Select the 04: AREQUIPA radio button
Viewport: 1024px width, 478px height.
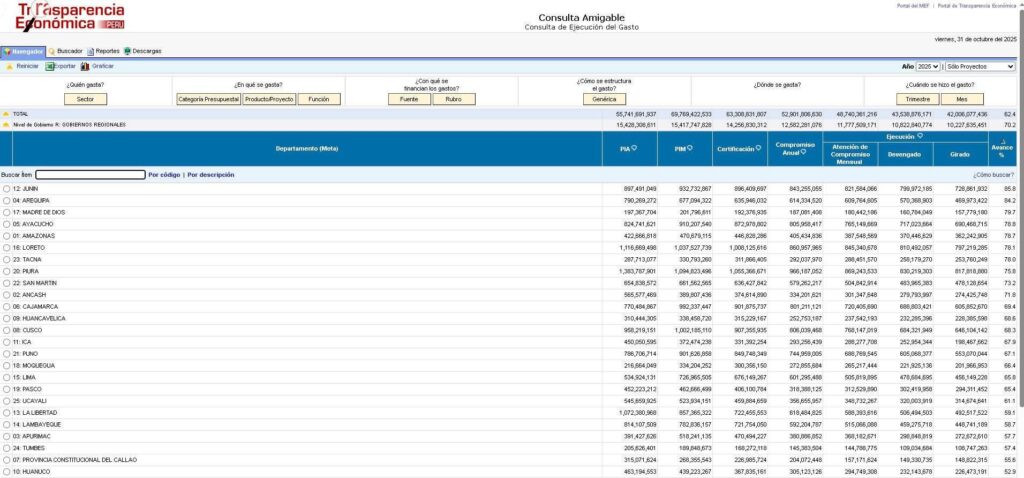(7, 200)
